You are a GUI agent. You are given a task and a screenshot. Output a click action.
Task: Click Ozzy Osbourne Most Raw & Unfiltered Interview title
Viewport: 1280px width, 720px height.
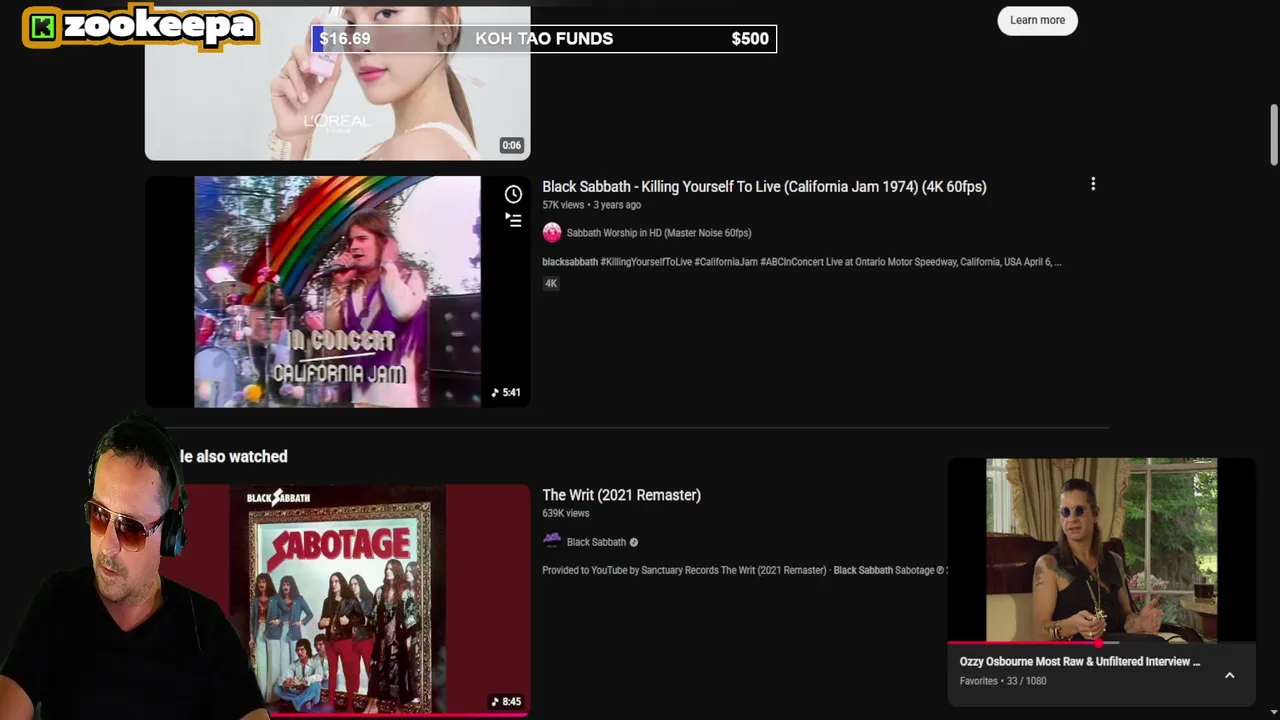click(x=1080, y=661)
